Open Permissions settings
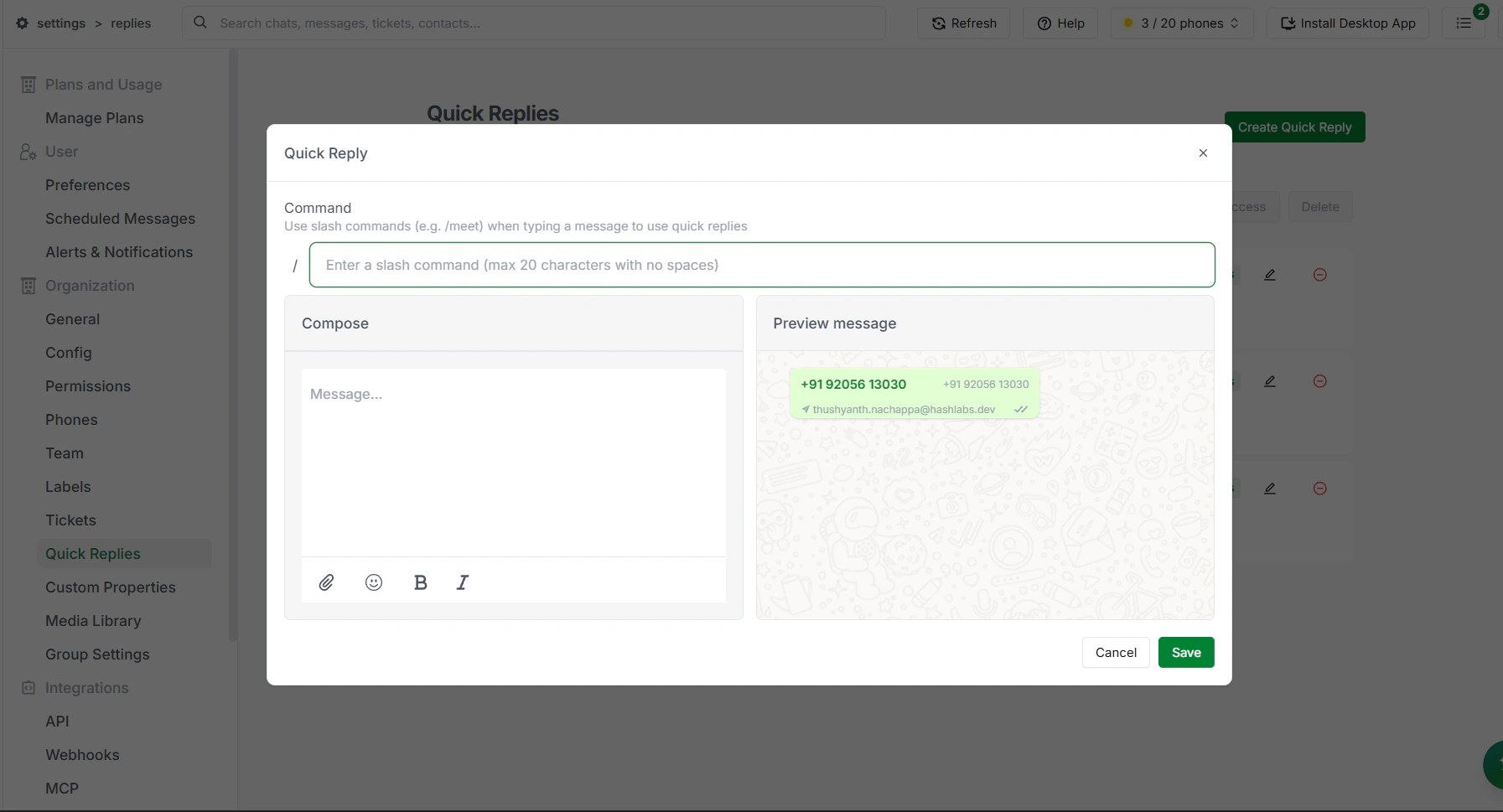Image resolution: width=1503 pixels, height=812 pixels. [x=88, y=386]
